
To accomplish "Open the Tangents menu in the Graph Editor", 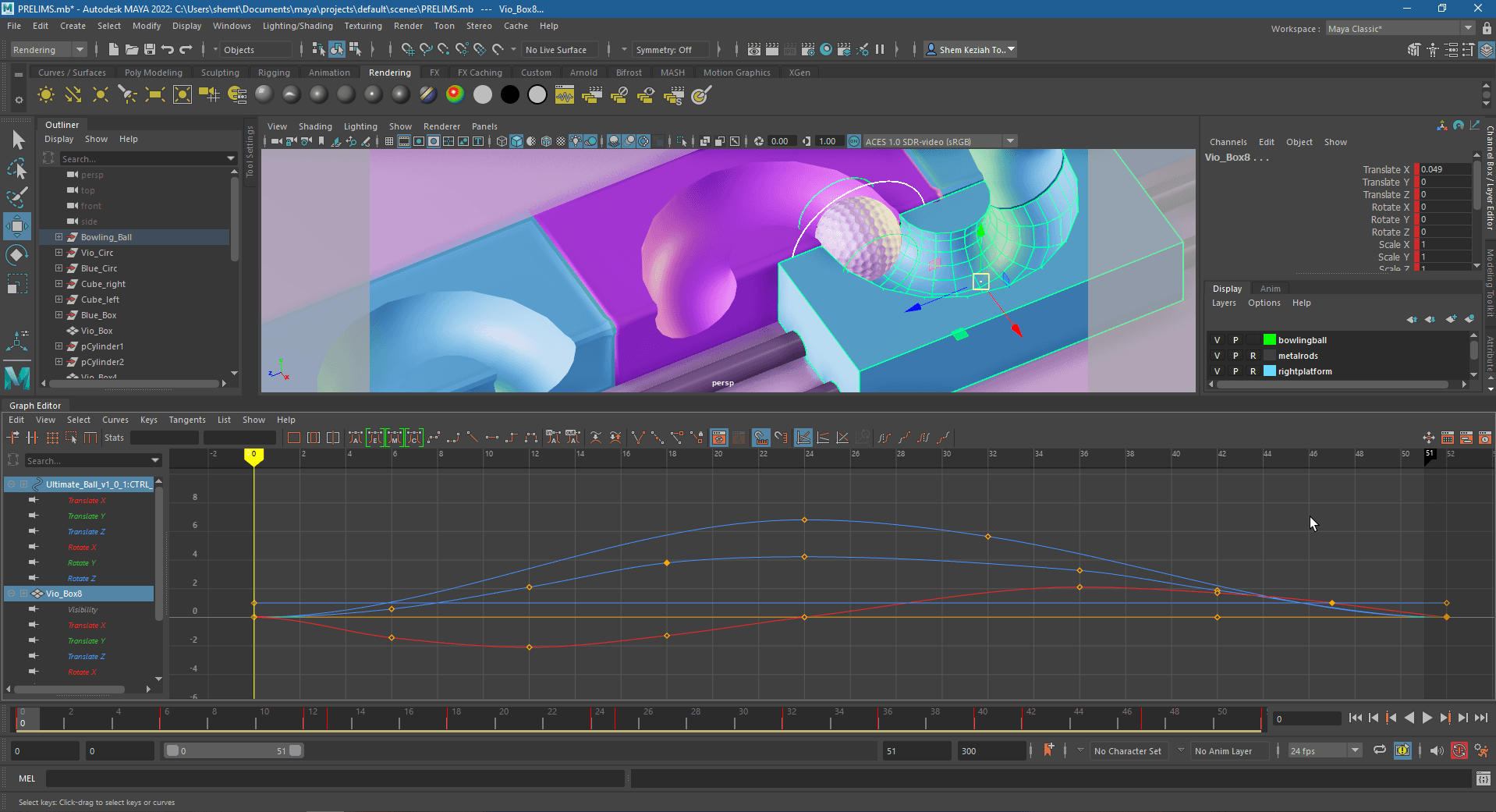I will pyautogui.click(x=187, y=420).
